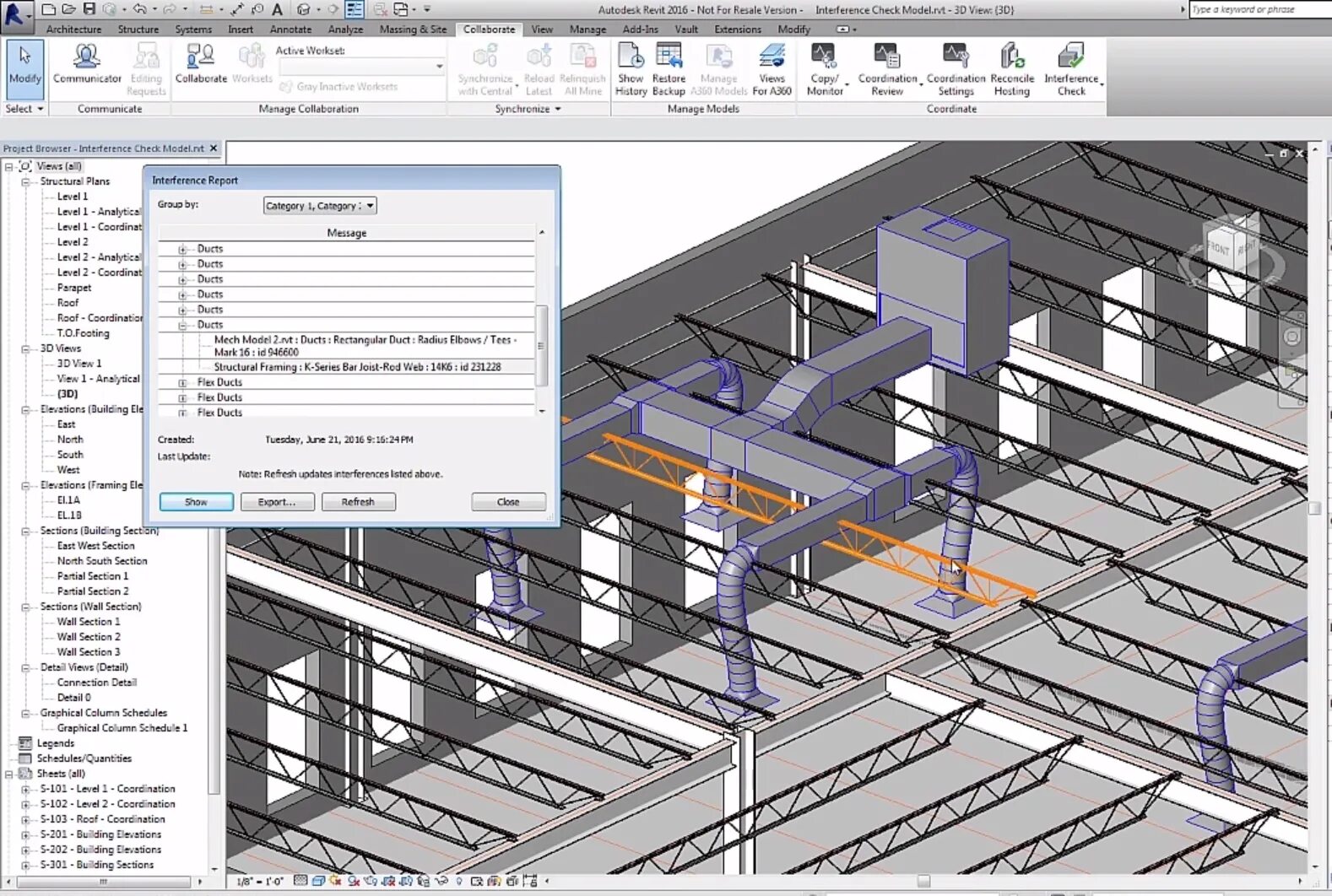Click the Show History tool
The width and height of the screenshot is (1332, 896).
click(x=631, y=69)
